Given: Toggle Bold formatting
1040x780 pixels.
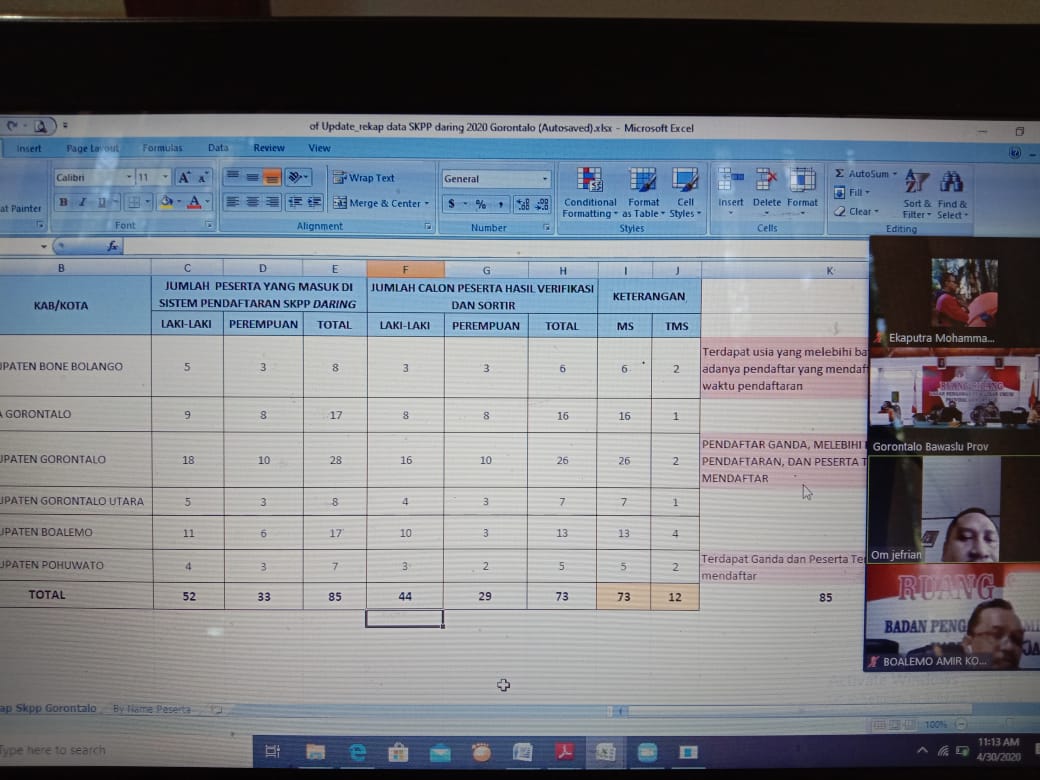Looking at the screenshot, I should click(x=64, y=202).
